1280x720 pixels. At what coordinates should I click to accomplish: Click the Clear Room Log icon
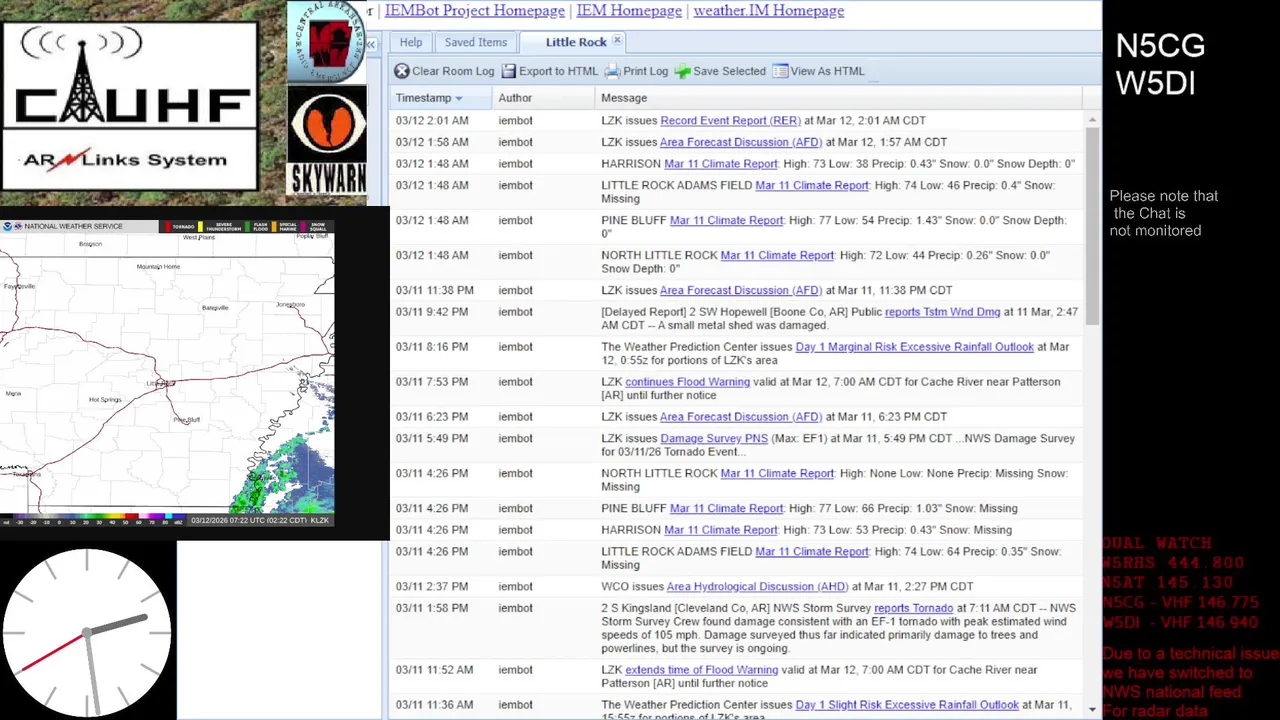coord(402,71)
